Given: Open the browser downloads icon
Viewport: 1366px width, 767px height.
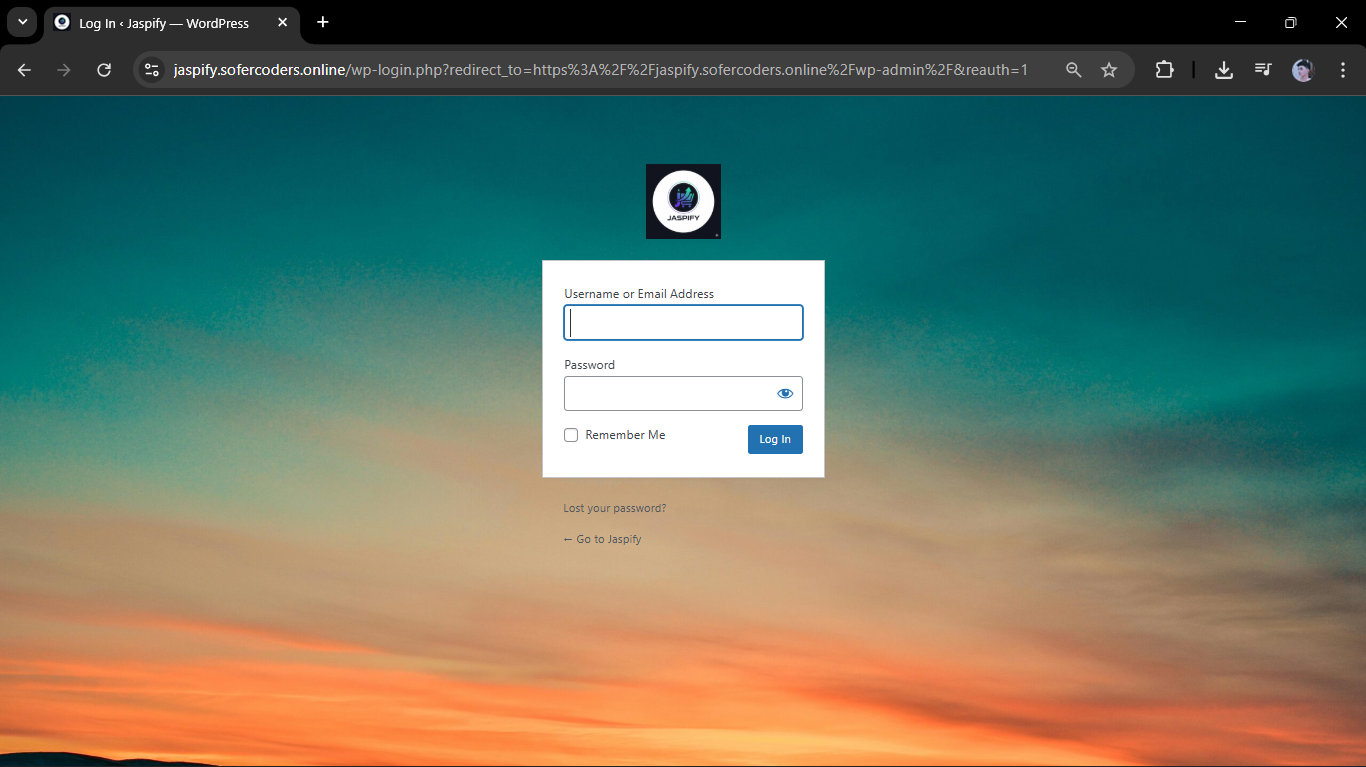Looking at the screenshot, I should point(1223,70).
